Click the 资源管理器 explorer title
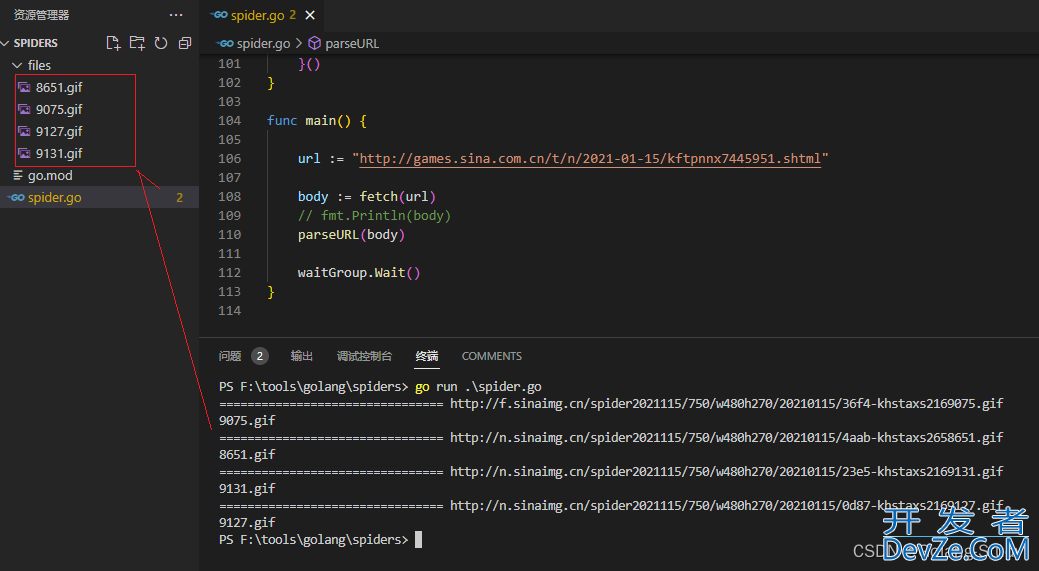The width and height of the screenshot is (1039, 571). [x=41, y=15]
